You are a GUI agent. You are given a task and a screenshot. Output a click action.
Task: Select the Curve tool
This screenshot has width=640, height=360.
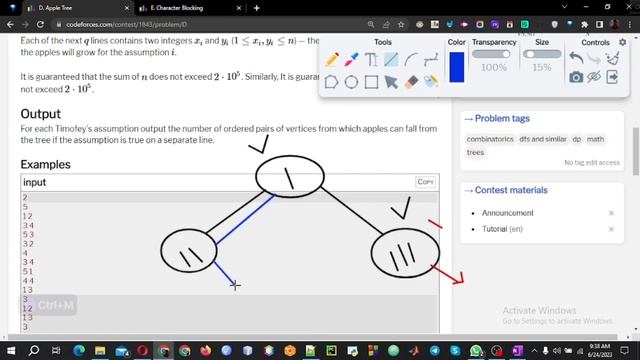pos(411,60)
